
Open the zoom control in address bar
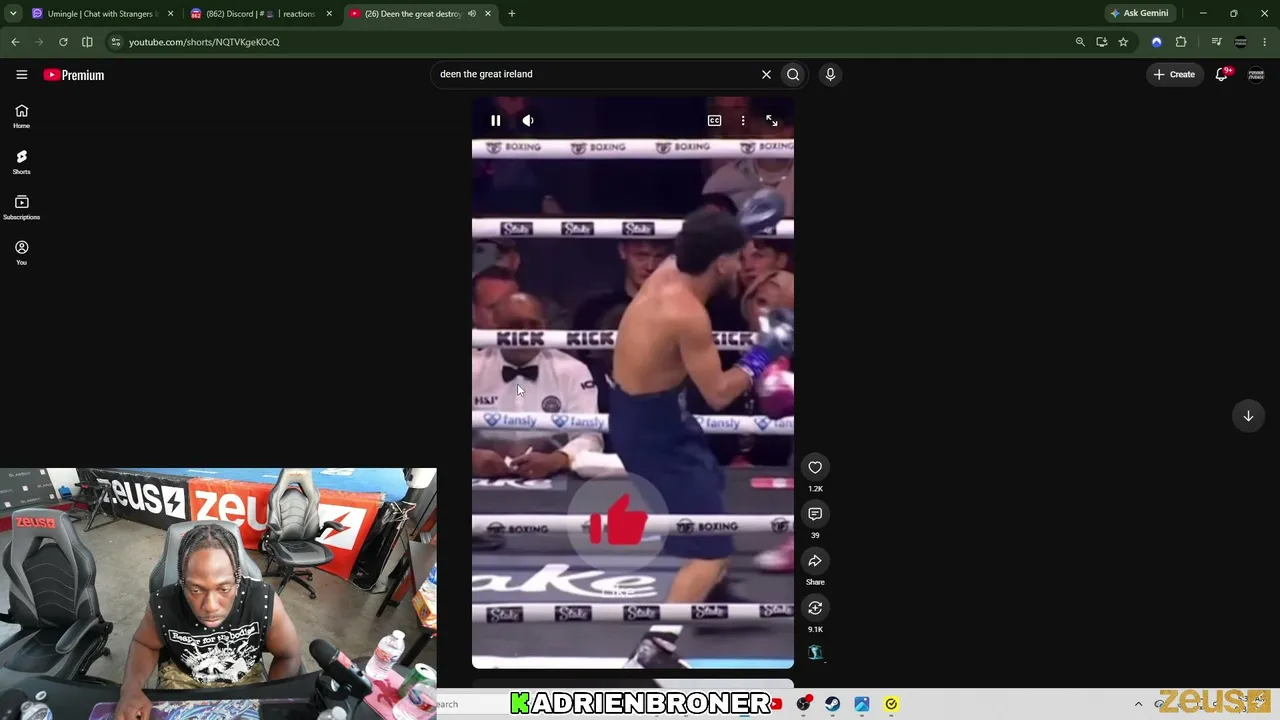[x=1080, y=42]
